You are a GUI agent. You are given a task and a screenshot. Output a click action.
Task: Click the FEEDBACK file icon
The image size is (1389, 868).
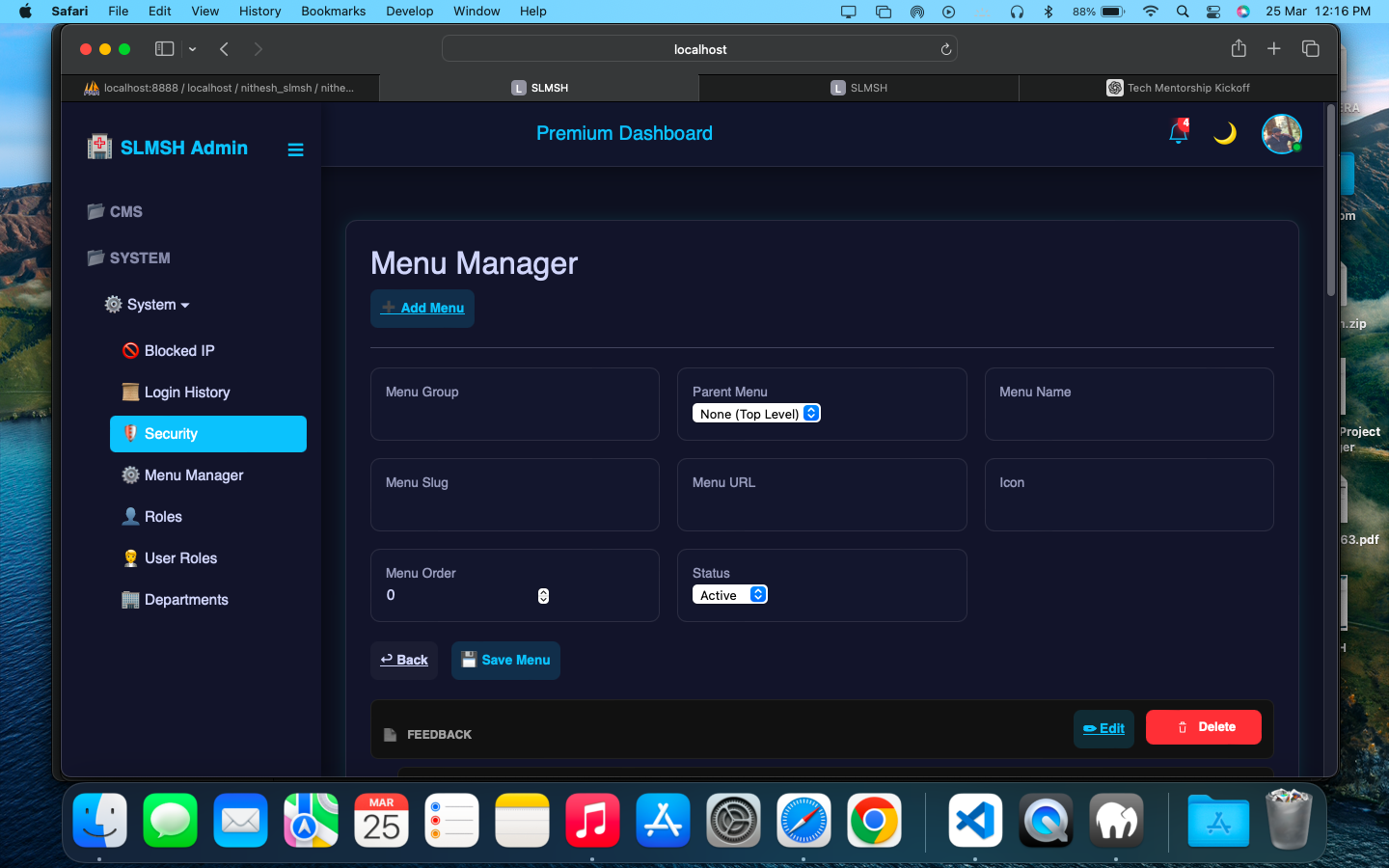390,735
